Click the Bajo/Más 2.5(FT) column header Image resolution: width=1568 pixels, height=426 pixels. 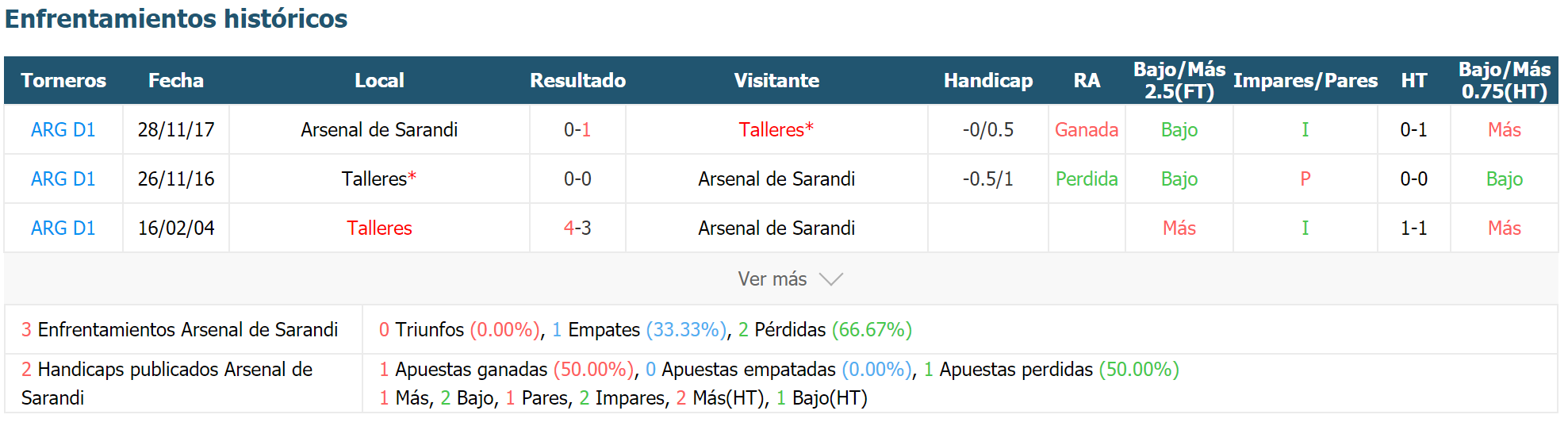point(1179,80)
